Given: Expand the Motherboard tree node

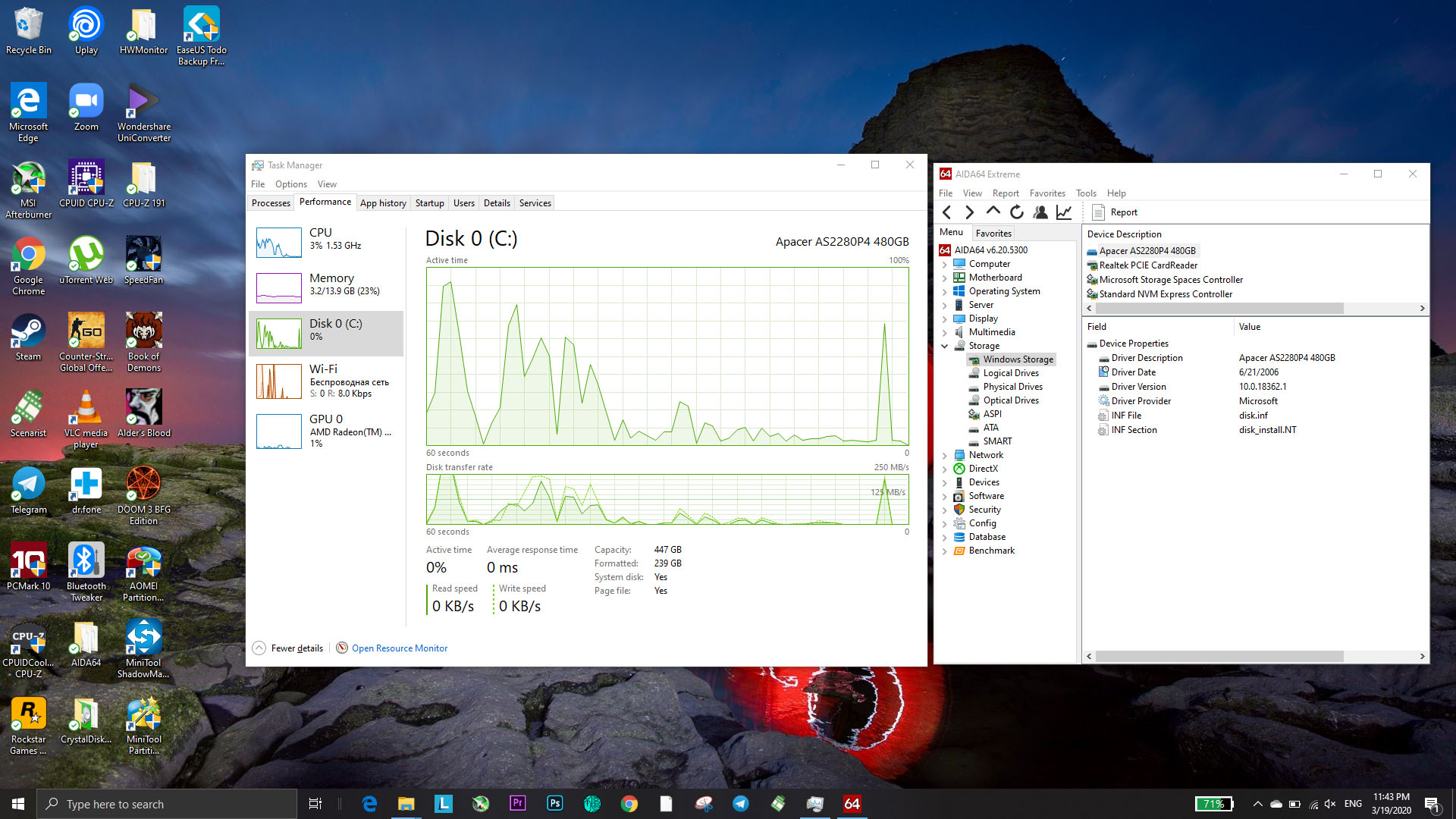Looking at the screenshot, I should click(945, 278).
